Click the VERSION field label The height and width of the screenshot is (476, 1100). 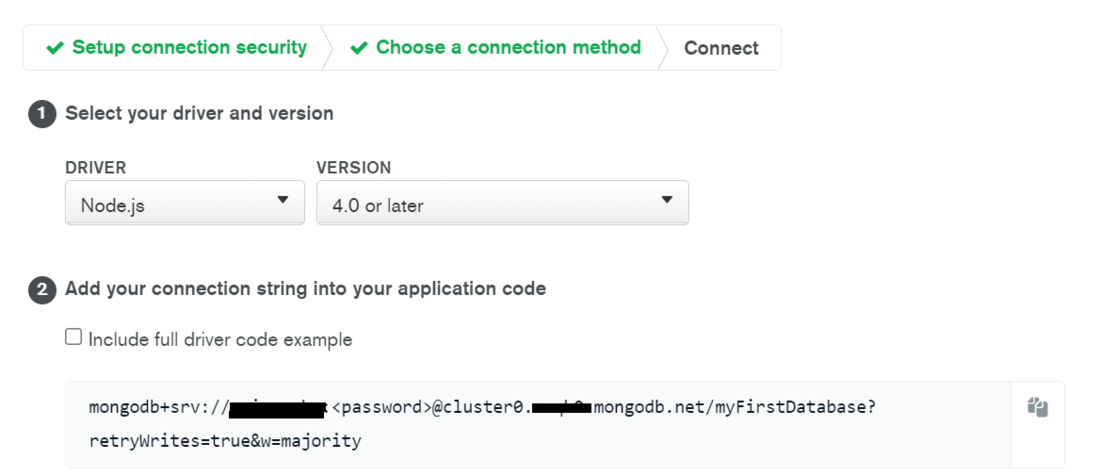click(353, 168)
